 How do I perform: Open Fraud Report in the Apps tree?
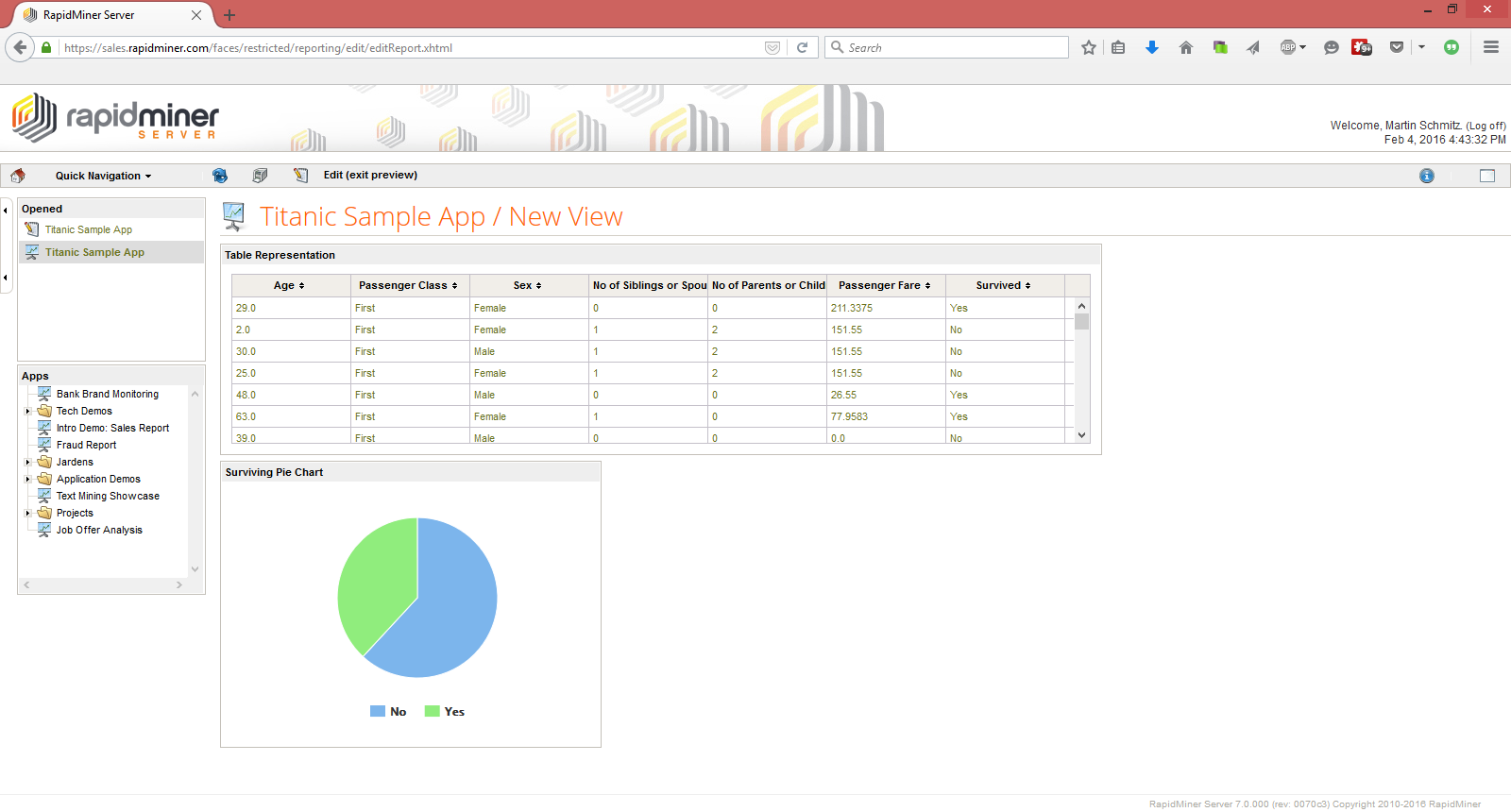86,446
